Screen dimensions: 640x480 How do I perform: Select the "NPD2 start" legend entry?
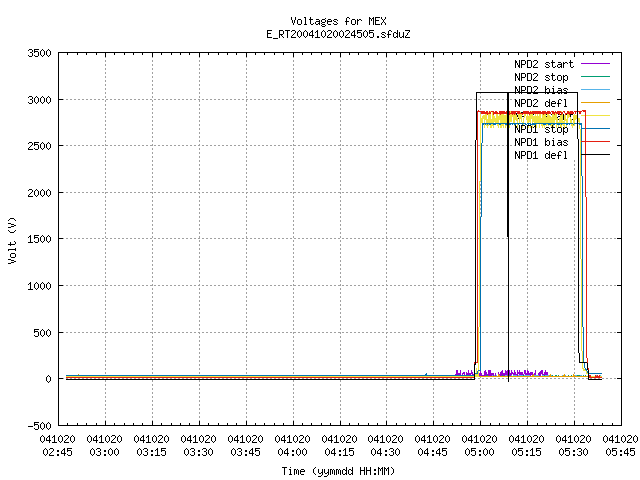tap(544, 64)
